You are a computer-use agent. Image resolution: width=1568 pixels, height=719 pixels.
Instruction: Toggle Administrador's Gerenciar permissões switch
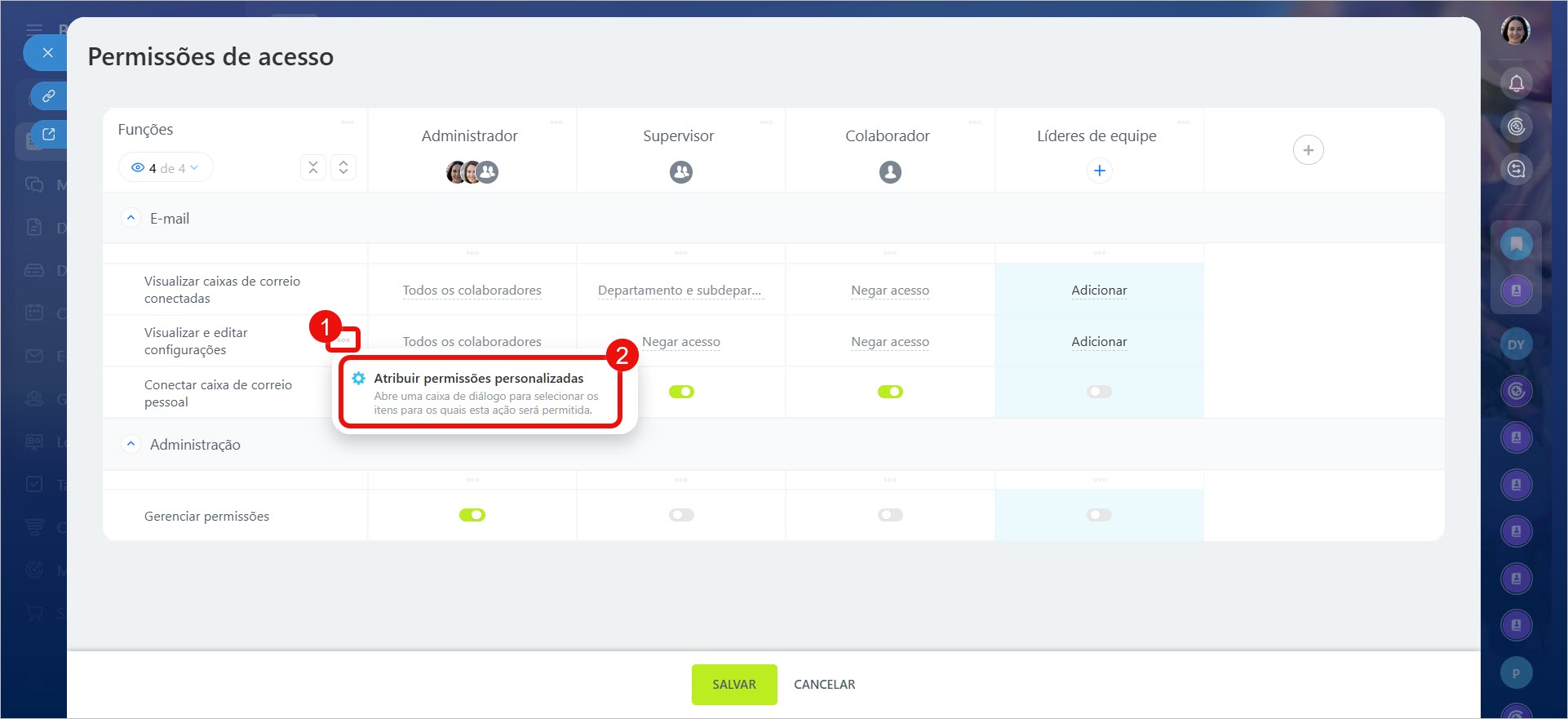472,515
